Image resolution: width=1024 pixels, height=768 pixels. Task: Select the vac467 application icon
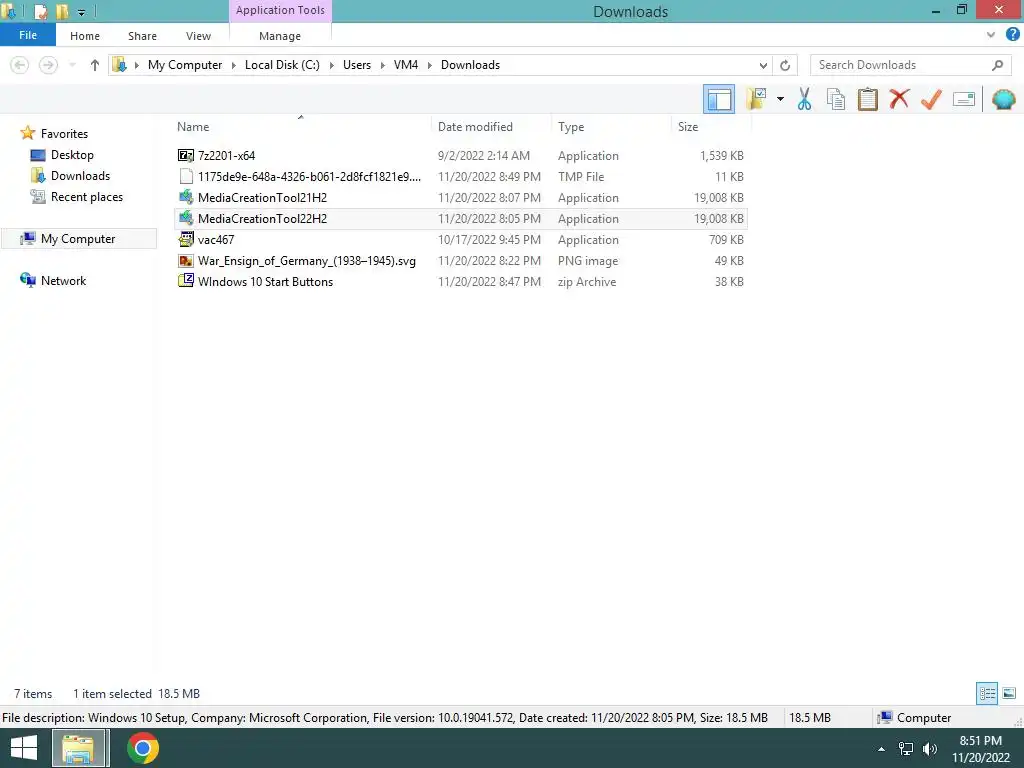(186, 239)
